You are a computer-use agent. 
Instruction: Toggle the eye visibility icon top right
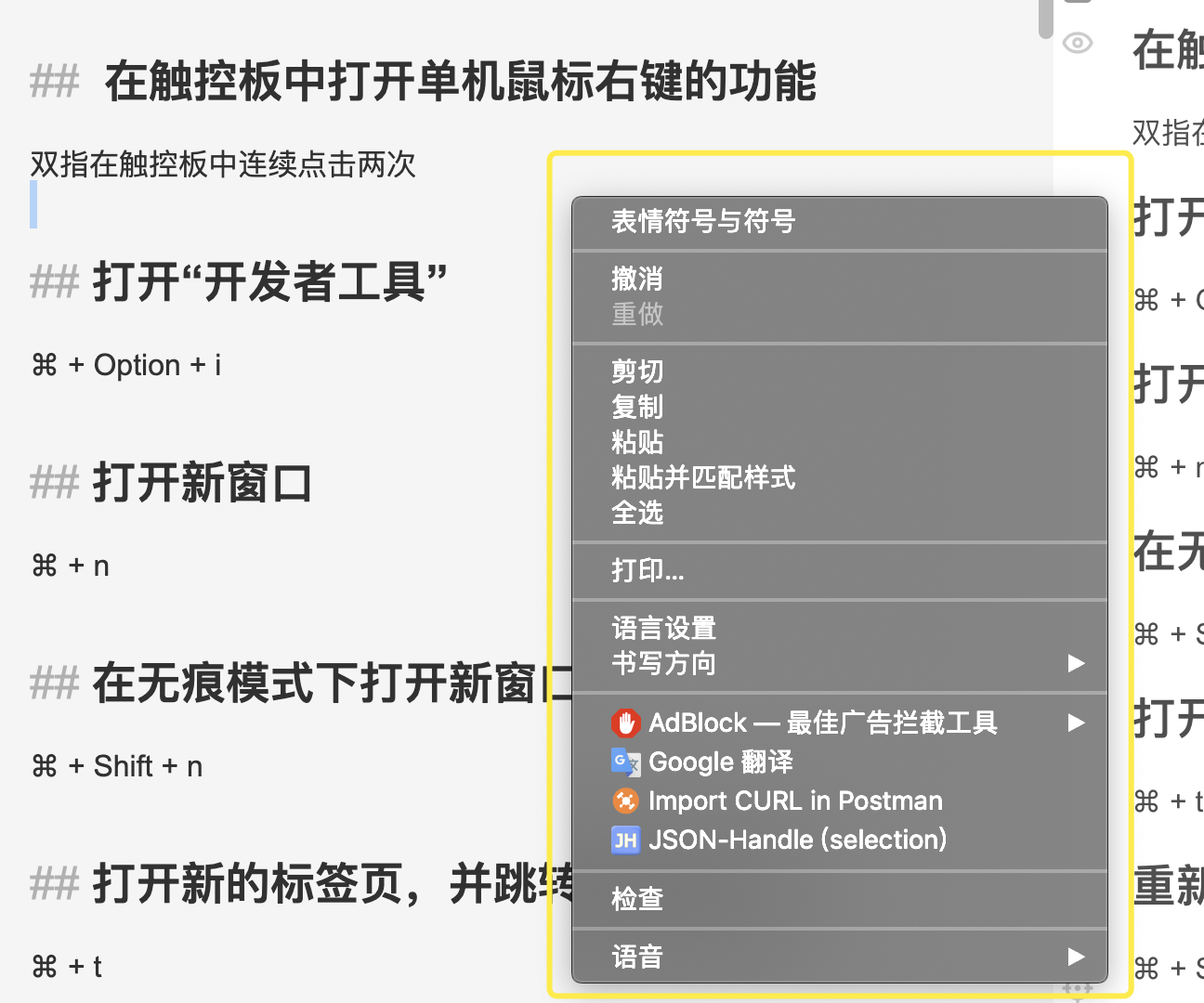click(1076, 43)
